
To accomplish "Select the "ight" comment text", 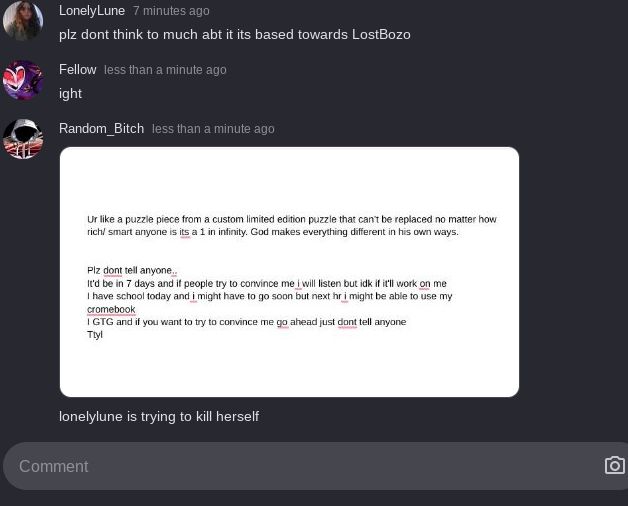I will 70,94.
